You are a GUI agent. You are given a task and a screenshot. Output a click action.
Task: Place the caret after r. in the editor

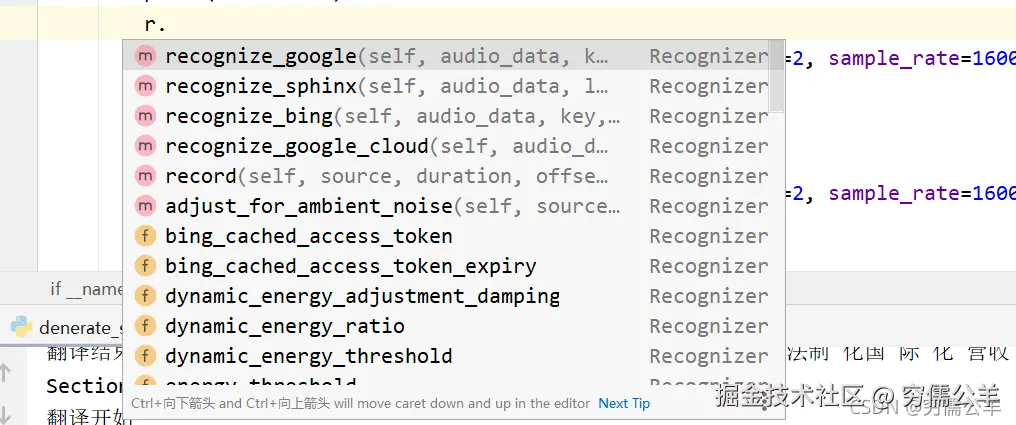(168, 25)
